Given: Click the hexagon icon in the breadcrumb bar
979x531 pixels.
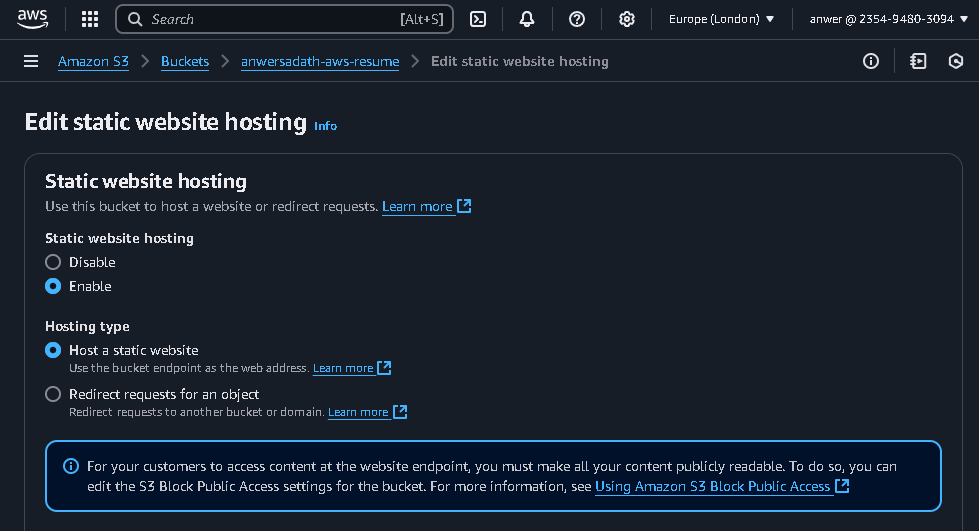Looking at the screenshot, I should (x=956, y=61).
